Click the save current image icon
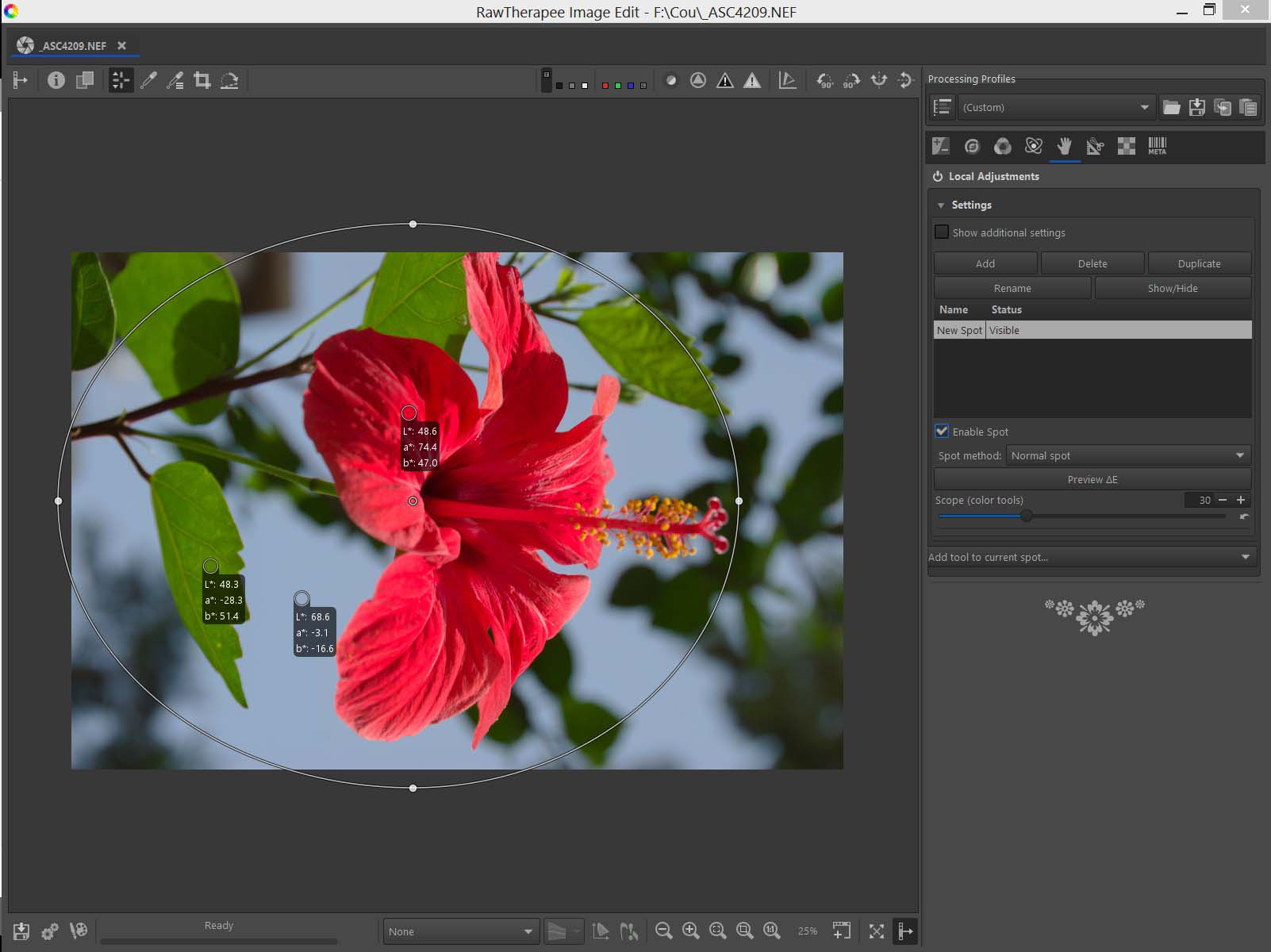1271x952 pixels. coord(21,931)
